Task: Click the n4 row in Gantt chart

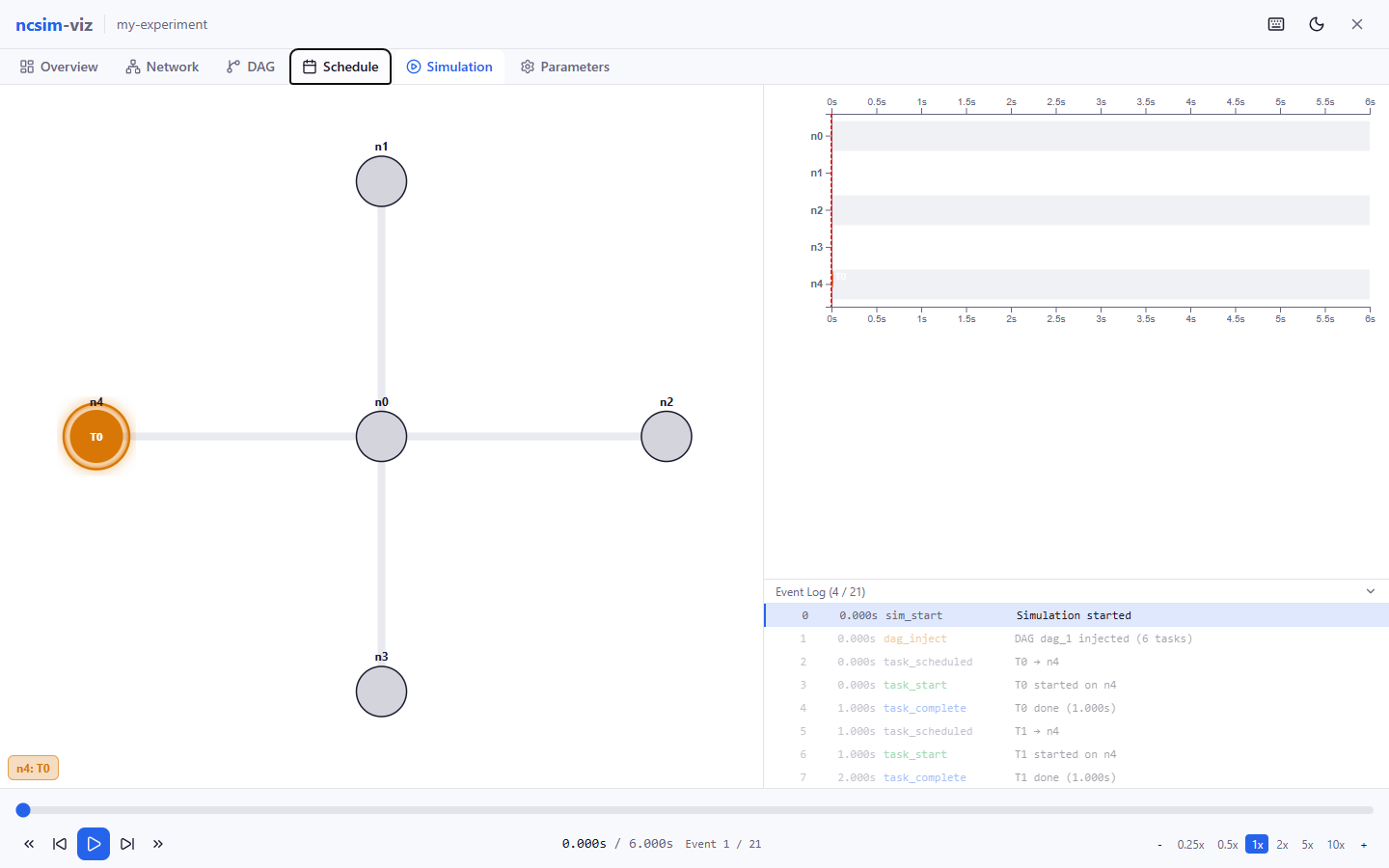Action: [1101, 285]
